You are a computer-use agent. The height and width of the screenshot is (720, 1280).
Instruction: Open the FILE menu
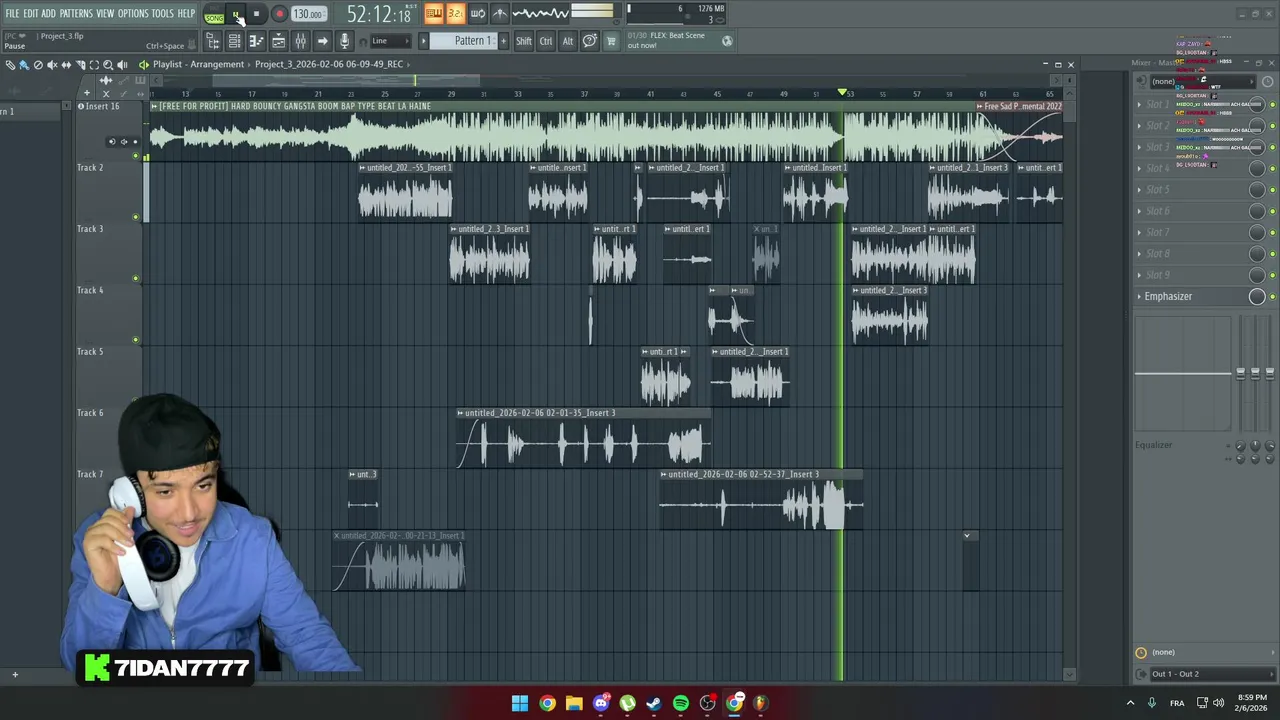click(12, 13)
